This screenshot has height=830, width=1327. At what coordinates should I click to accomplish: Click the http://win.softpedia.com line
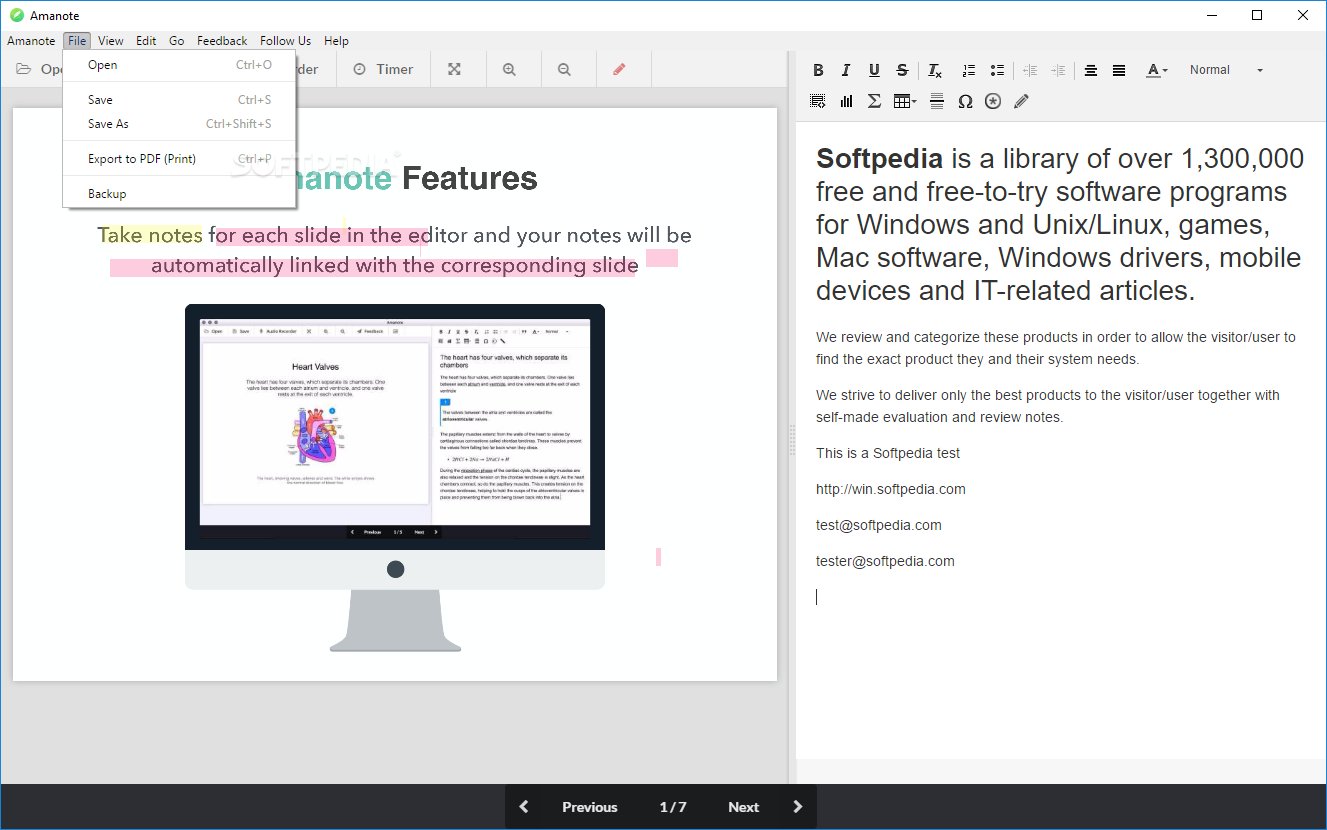tap(891, 489)
